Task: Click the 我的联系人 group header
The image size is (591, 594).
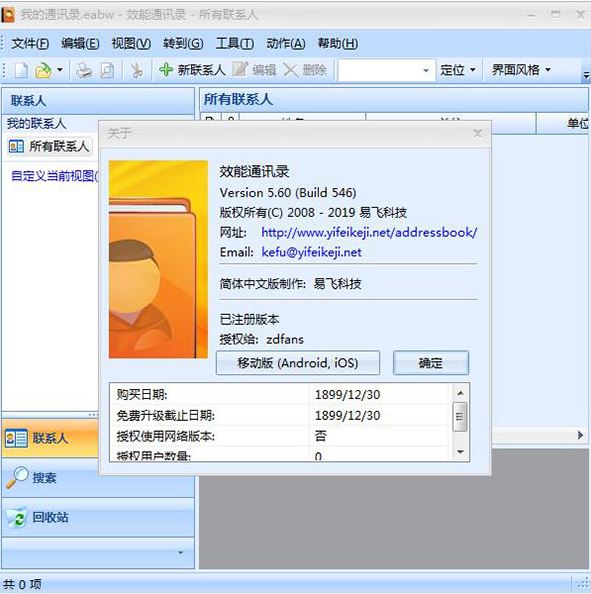Action: point(36,123)
